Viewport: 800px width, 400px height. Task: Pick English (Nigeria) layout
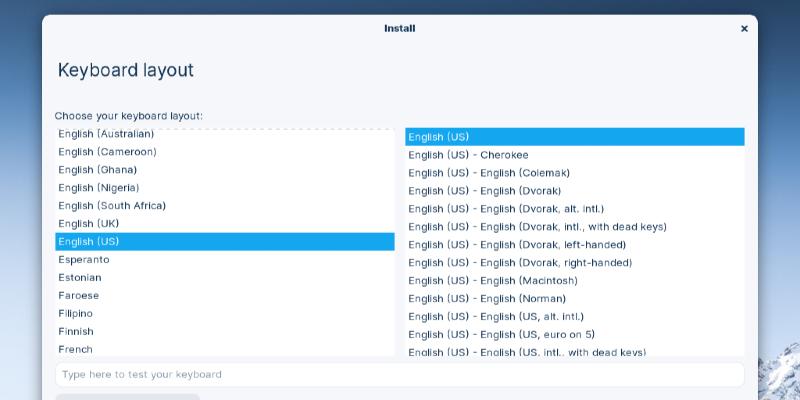tap(98, 188)
